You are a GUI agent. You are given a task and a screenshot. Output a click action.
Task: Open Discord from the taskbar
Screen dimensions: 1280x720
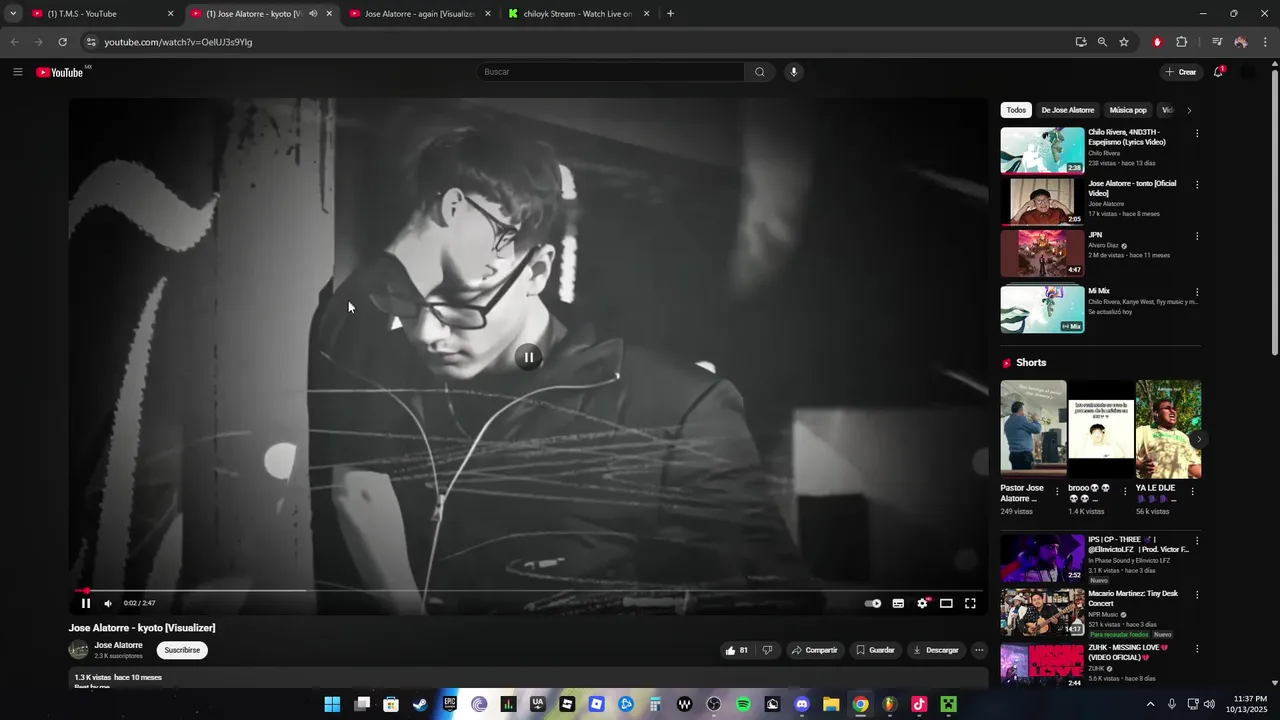coord(801,704)
